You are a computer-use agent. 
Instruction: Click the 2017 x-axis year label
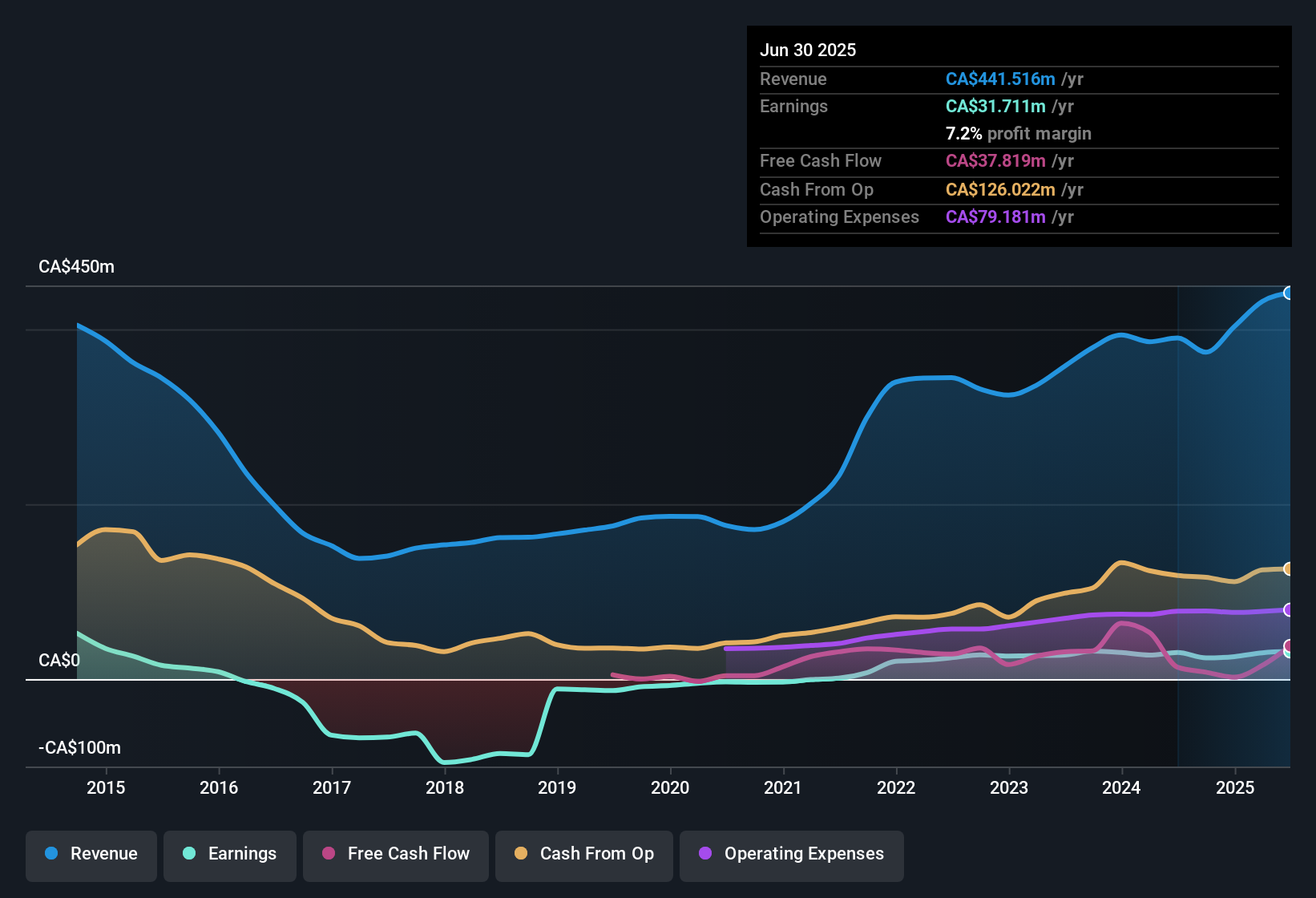tap(332, 787)
